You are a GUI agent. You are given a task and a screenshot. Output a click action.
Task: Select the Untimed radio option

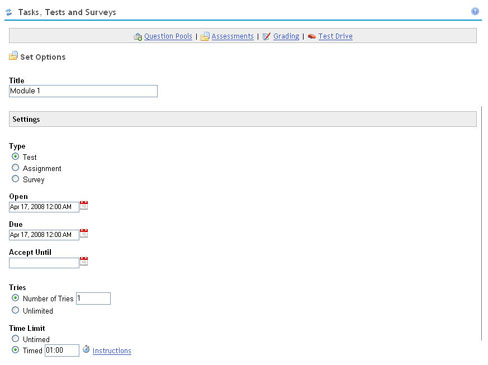pyautogui.click(x=15, y=339)
